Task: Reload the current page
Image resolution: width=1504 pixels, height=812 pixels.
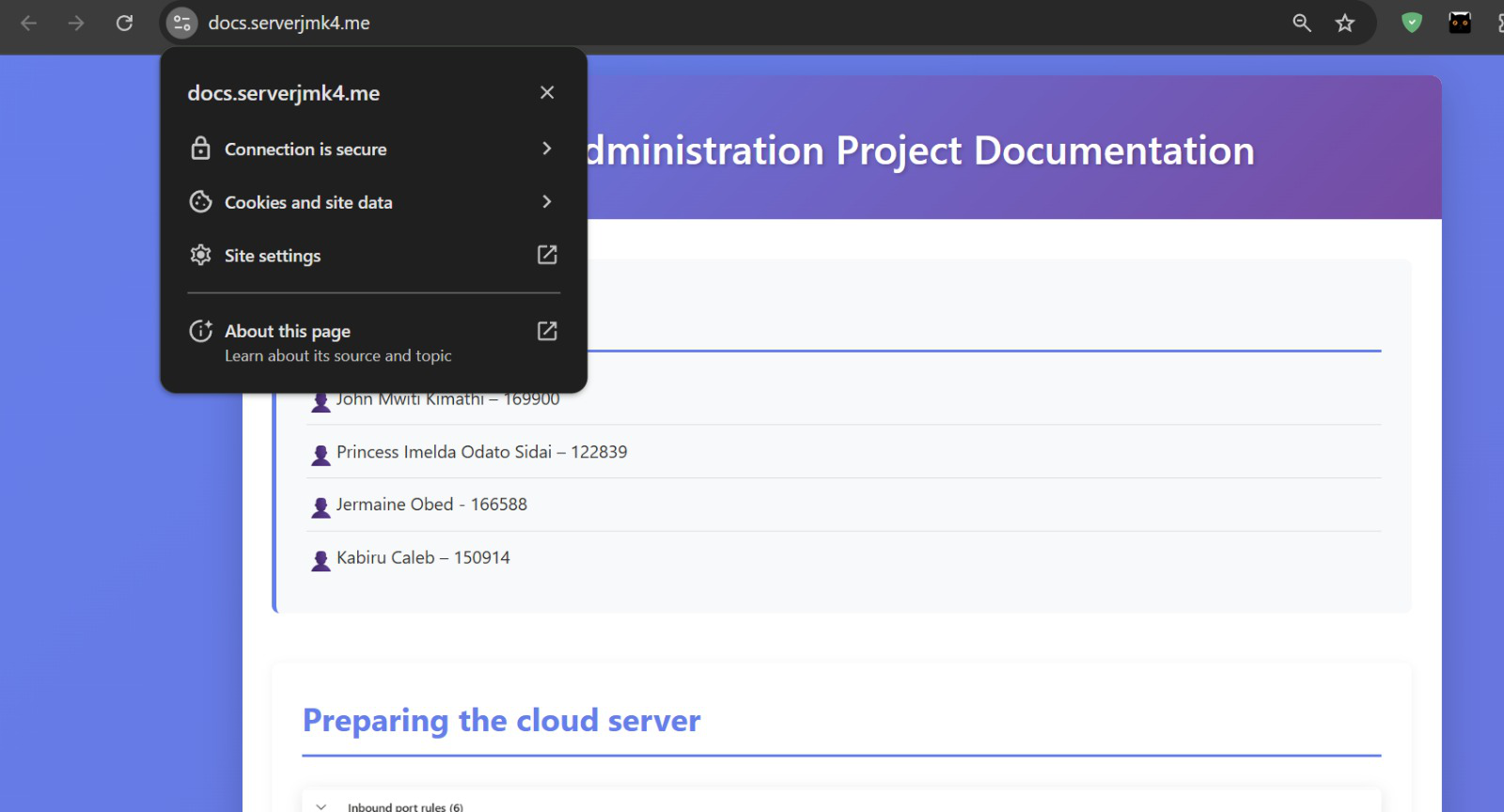Action: click(124, 23)
